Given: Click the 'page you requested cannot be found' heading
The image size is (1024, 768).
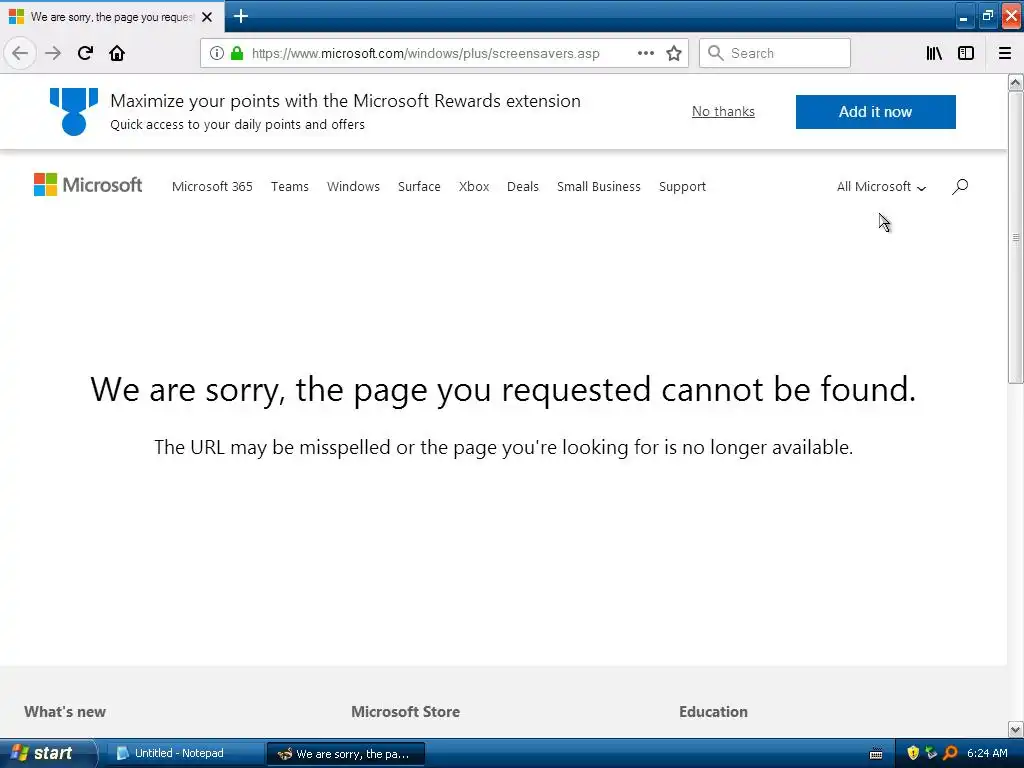Looking at the screenshot, I should 503,390.
